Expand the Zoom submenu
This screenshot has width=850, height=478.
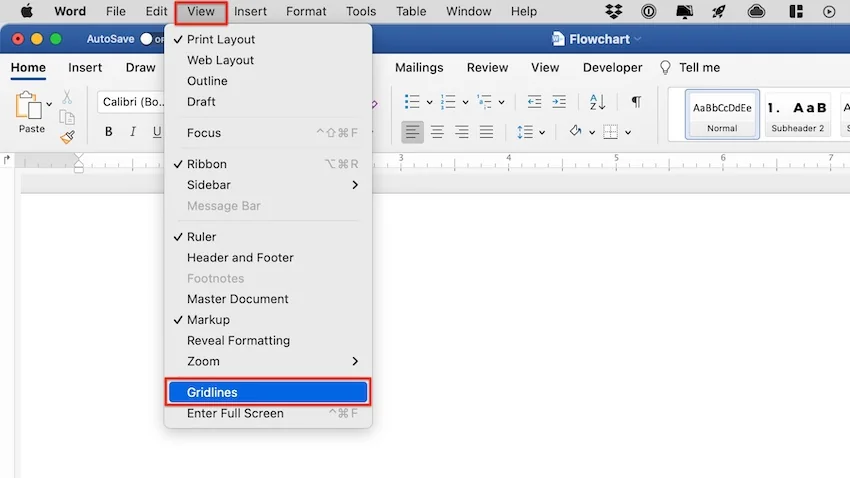point(268,361)
